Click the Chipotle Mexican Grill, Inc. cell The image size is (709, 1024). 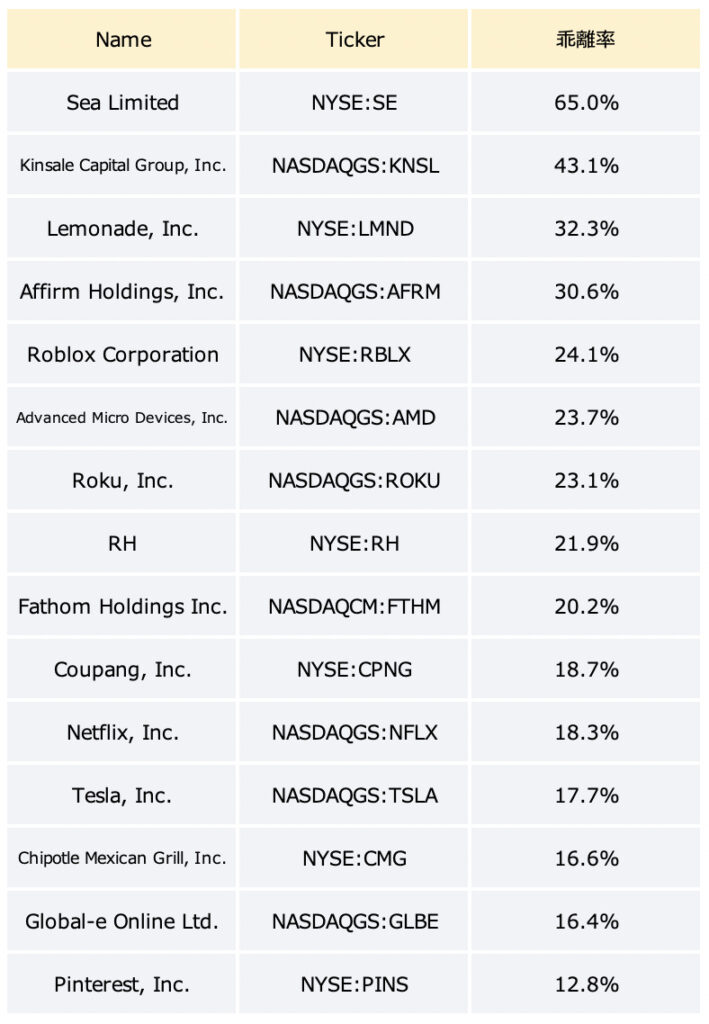click(122, 858)
